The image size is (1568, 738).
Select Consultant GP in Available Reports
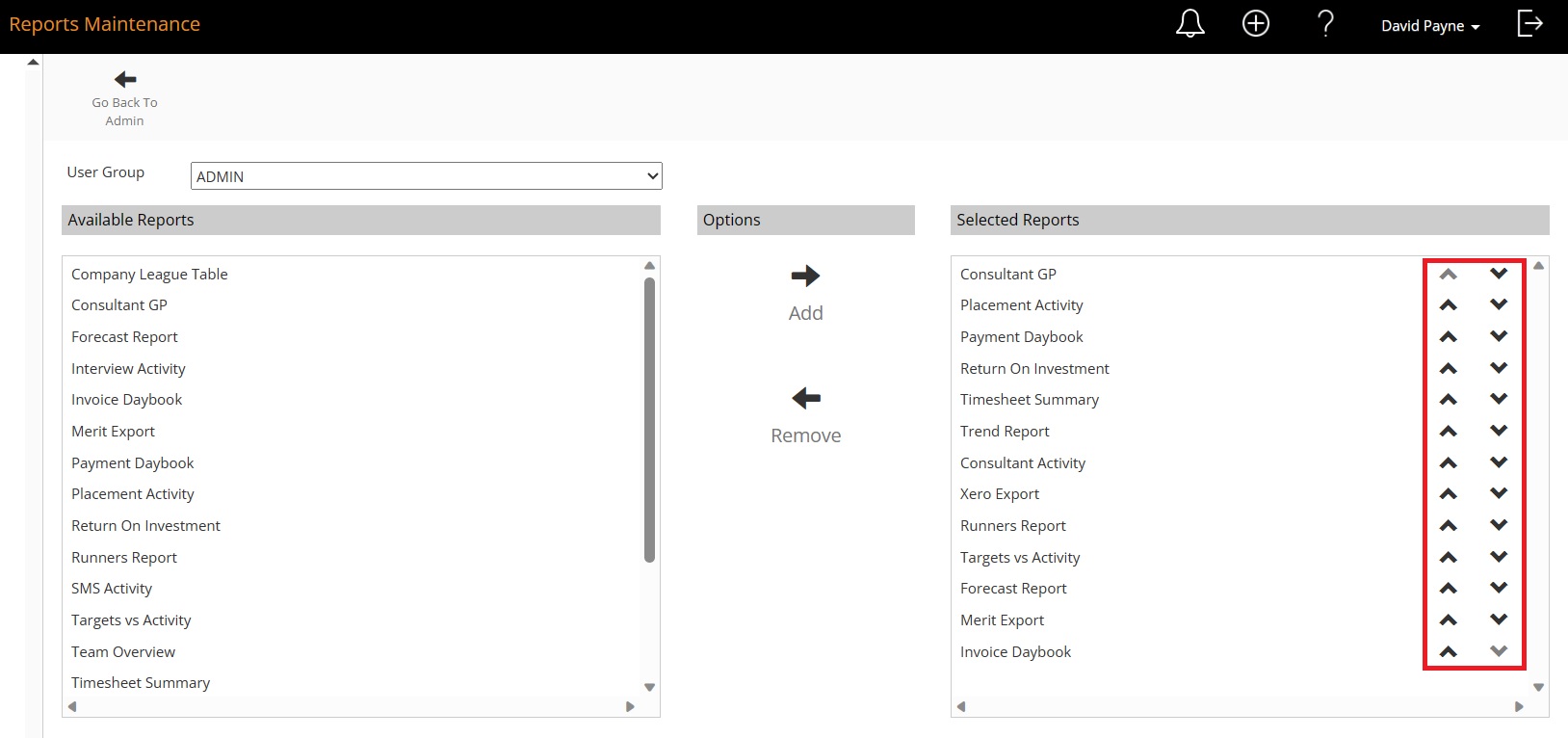point(119,305)
